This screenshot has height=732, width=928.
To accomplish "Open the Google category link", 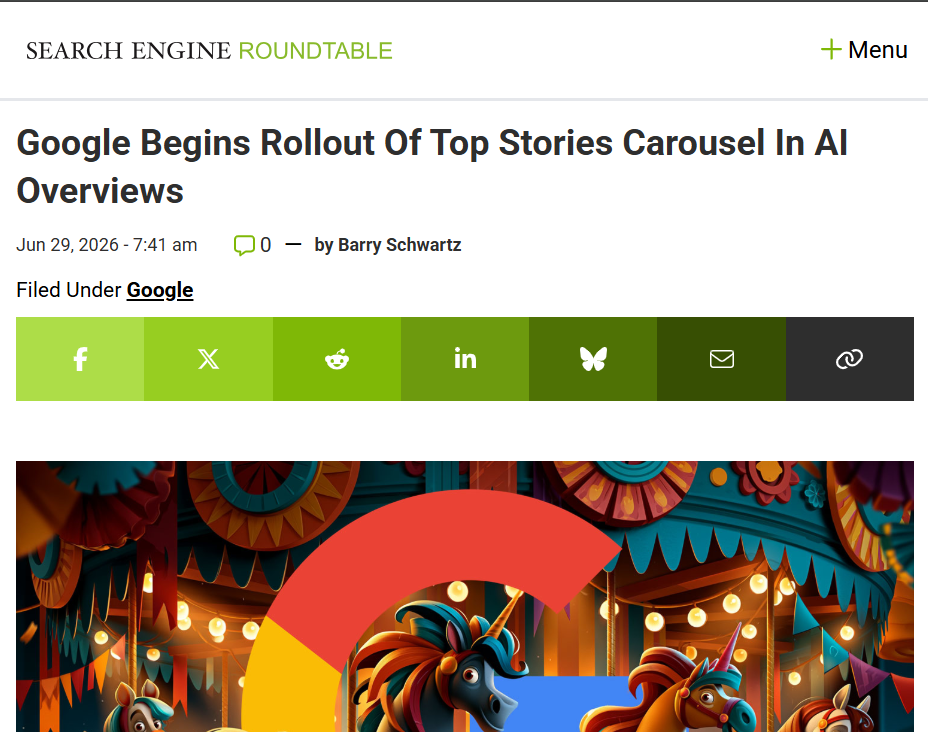I will (160, 290).
